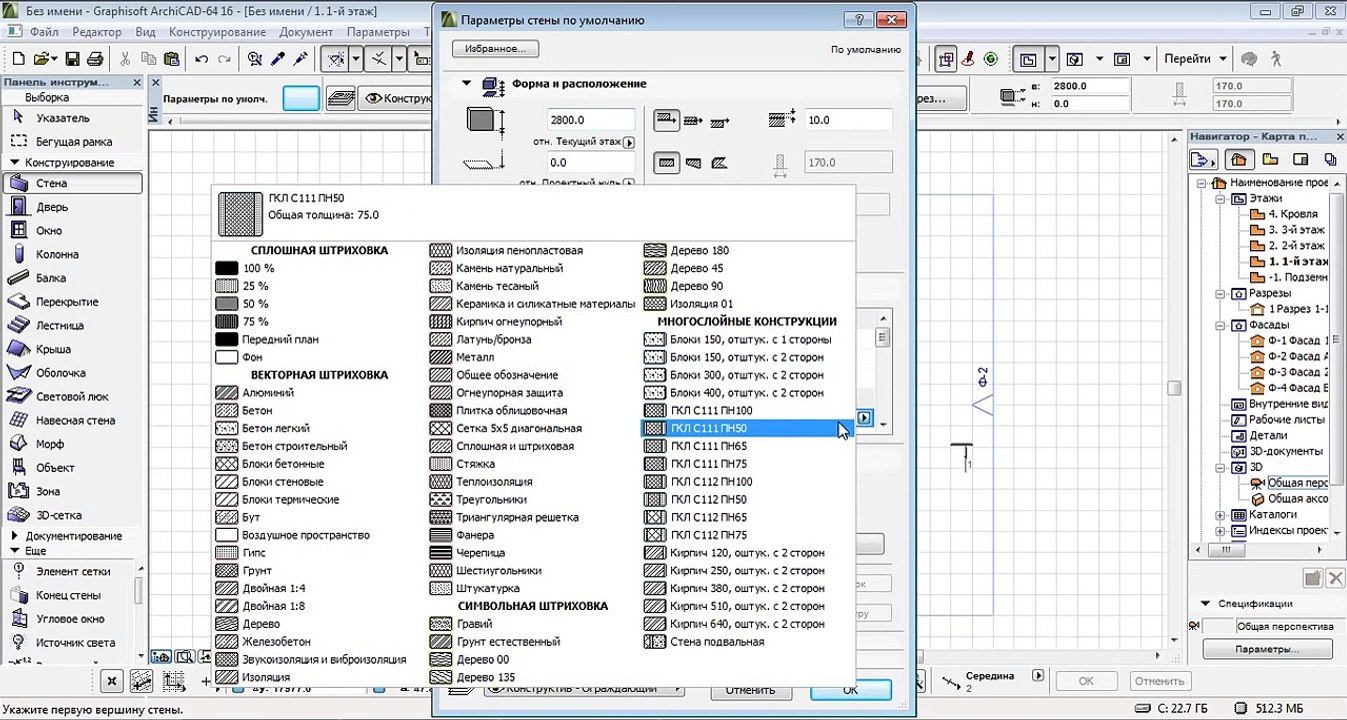Screen dimensions: 1347x720
Task: Open the Вид menu
Action: (145, 32)
